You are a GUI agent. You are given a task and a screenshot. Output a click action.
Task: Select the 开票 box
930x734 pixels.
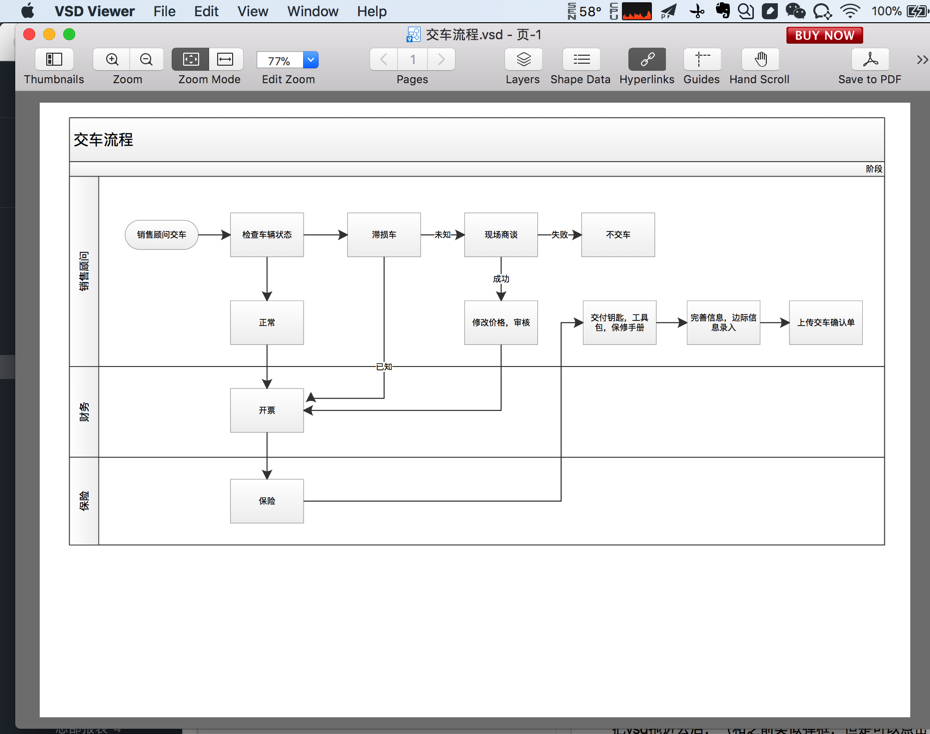267,410
